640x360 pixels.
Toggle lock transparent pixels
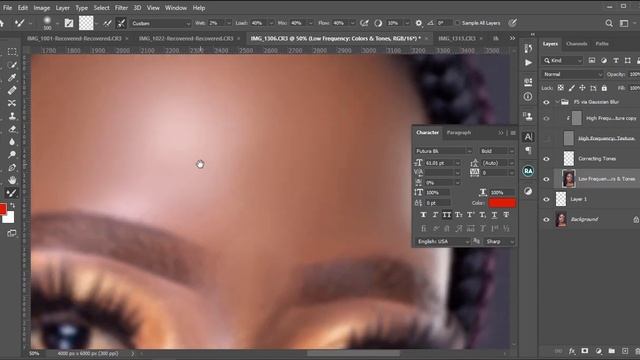pyautogui.click(x=561, y=88)
